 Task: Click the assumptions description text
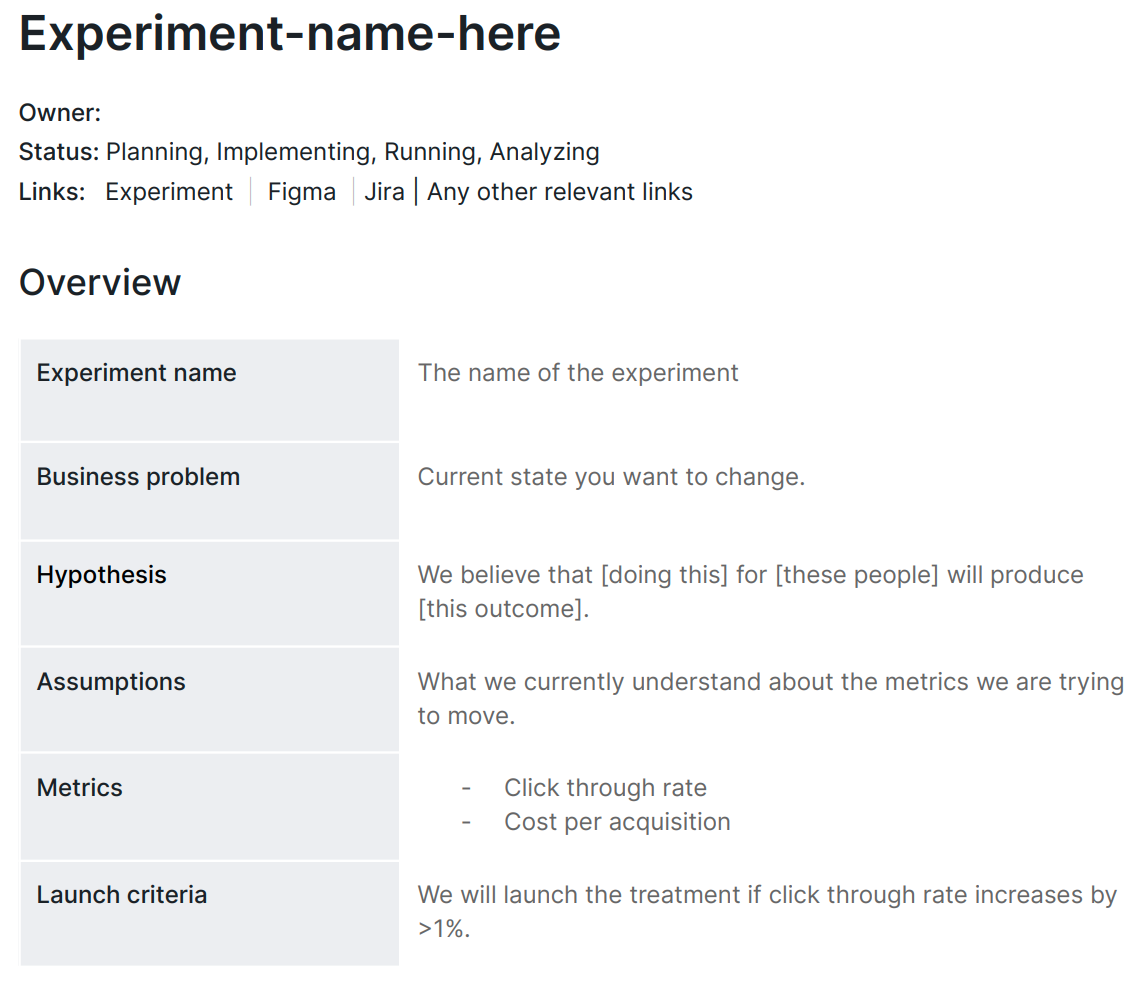pos(770,699)
